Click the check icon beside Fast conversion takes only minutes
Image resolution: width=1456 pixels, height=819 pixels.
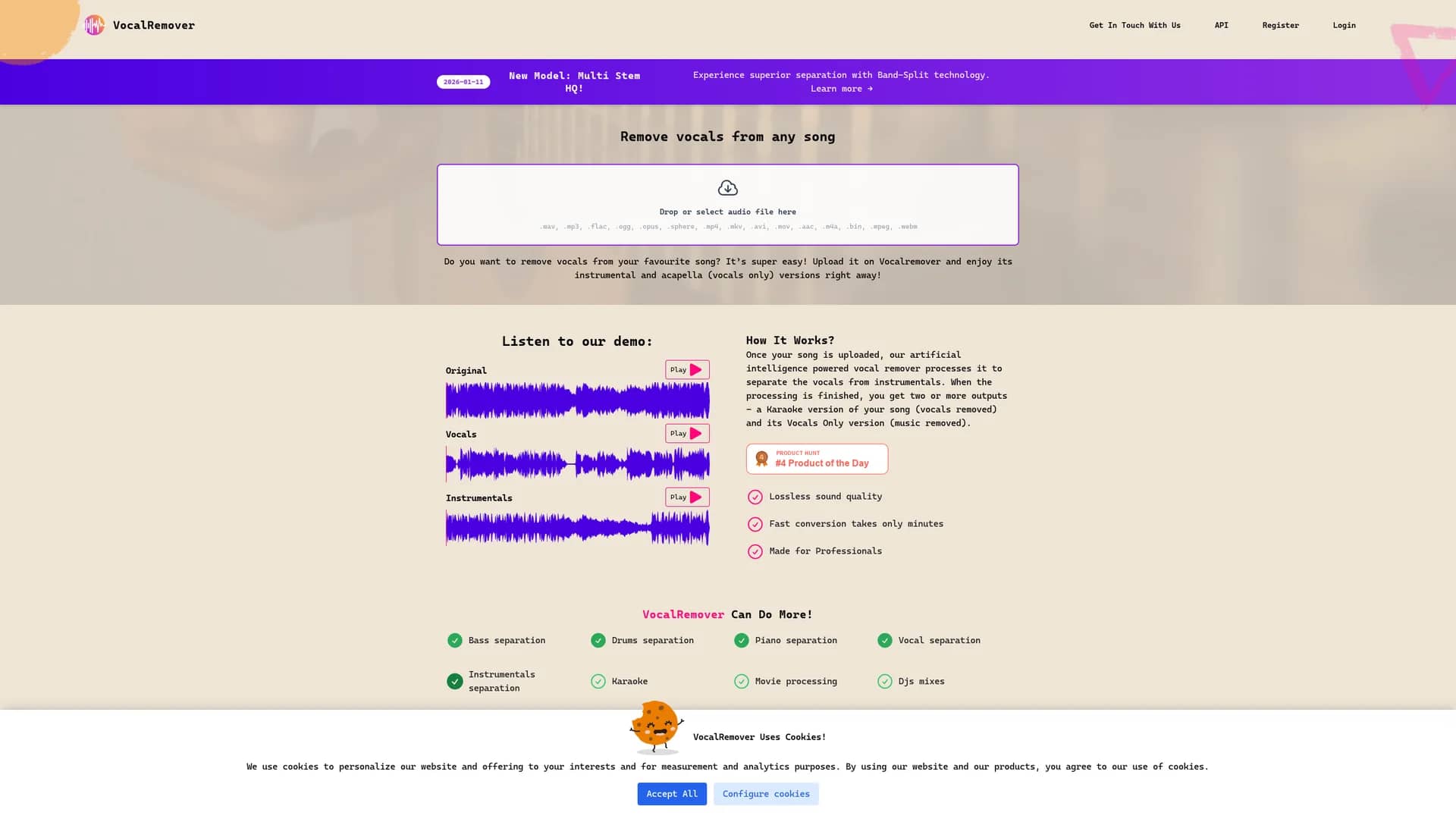coord(755,524)
